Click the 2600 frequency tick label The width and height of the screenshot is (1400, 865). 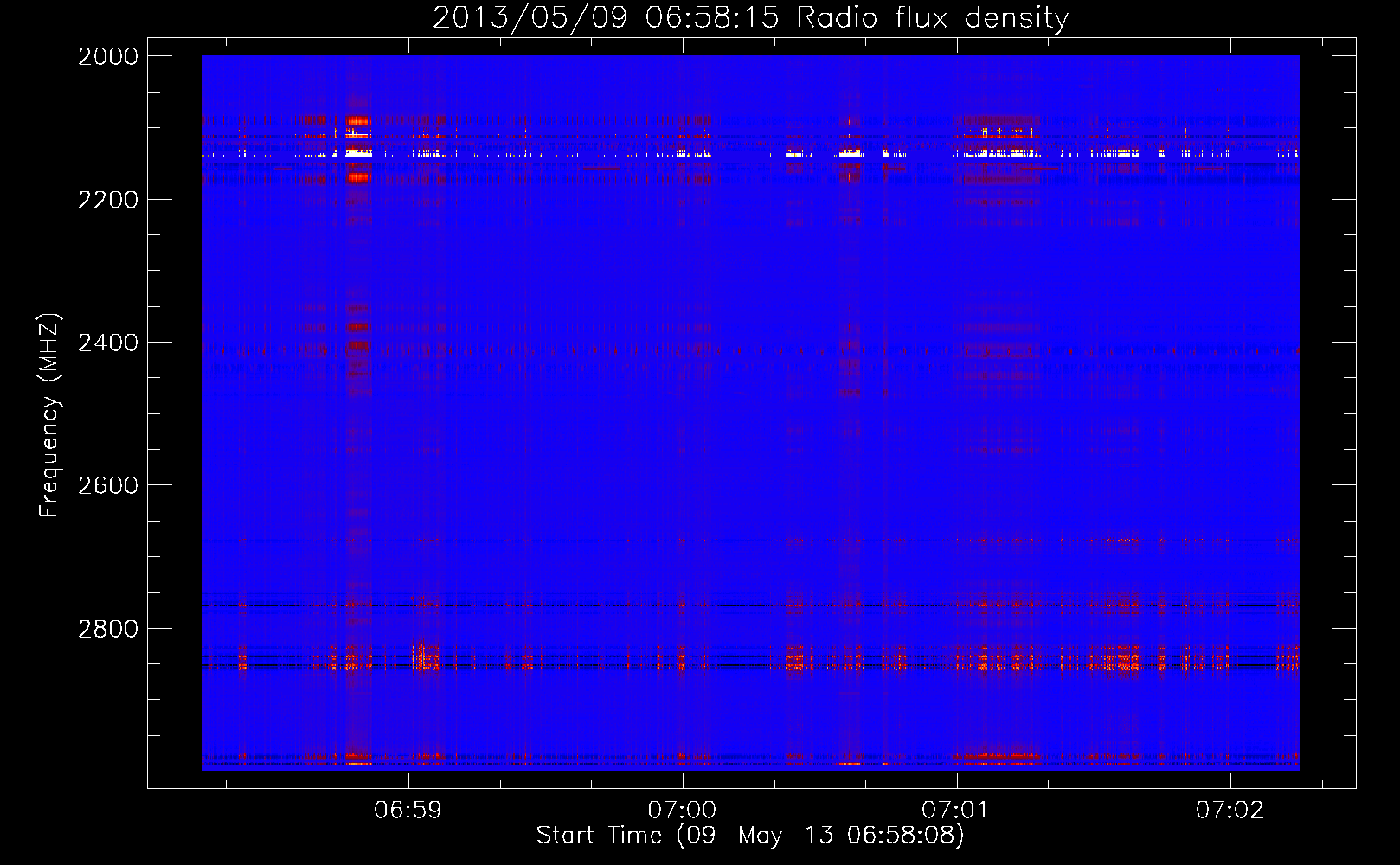108,485
